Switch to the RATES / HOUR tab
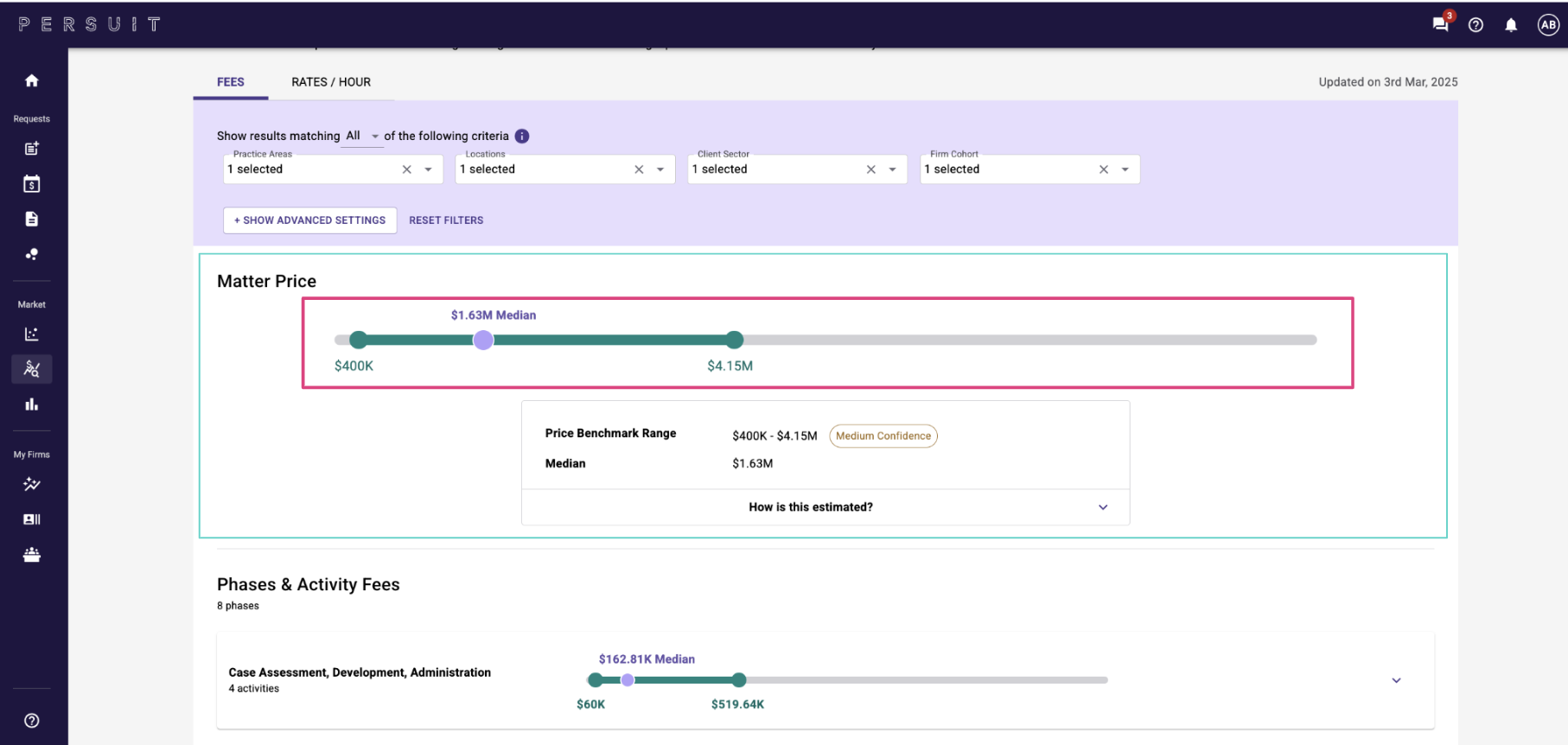 331,82
